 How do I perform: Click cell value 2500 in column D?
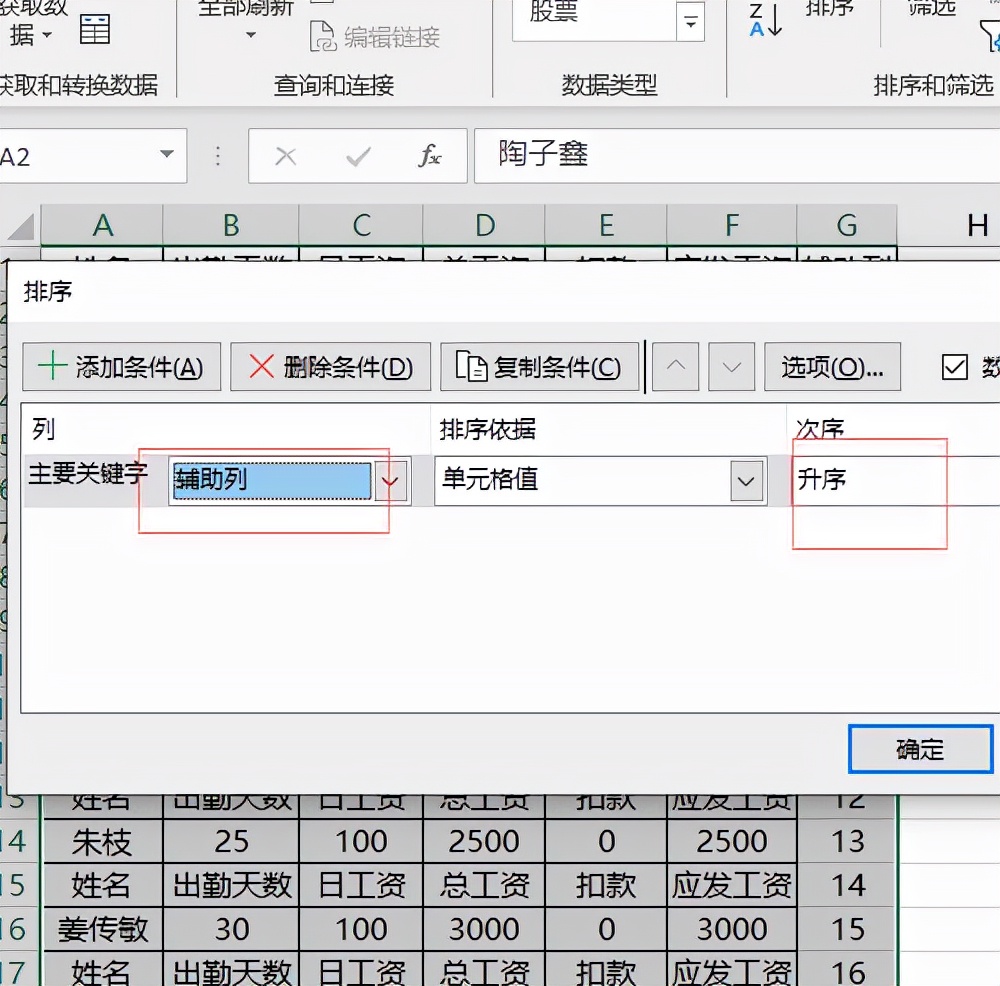pyautogui.click(x=484, y=841)
